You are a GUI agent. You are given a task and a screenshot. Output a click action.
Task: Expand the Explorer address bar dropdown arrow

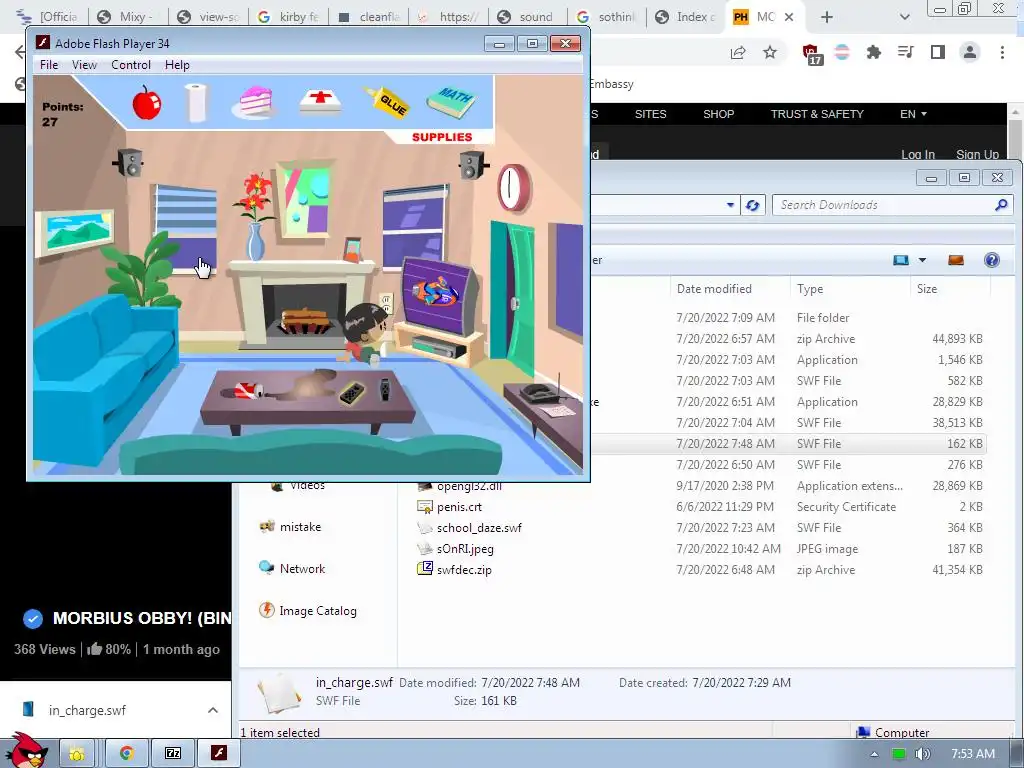(730, 205)
